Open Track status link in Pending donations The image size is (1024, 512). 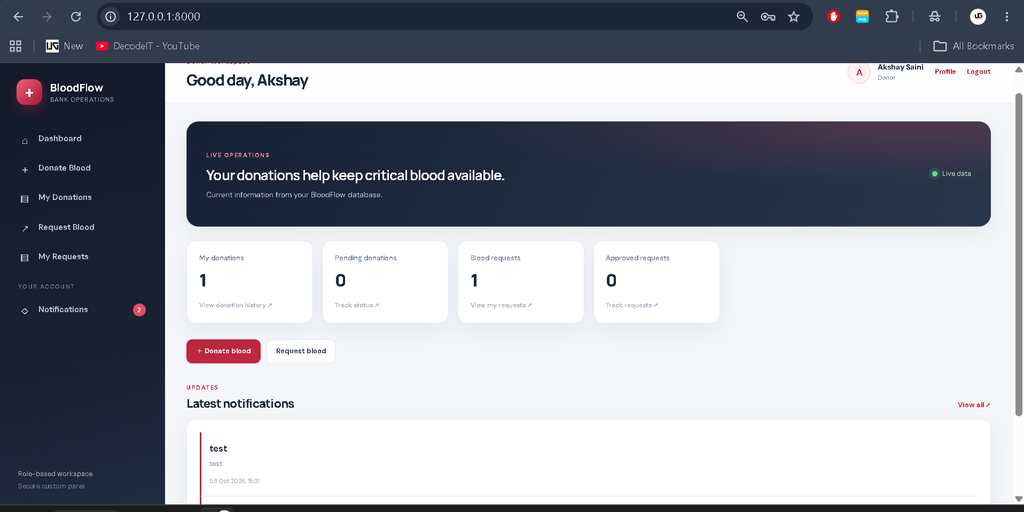357,305
